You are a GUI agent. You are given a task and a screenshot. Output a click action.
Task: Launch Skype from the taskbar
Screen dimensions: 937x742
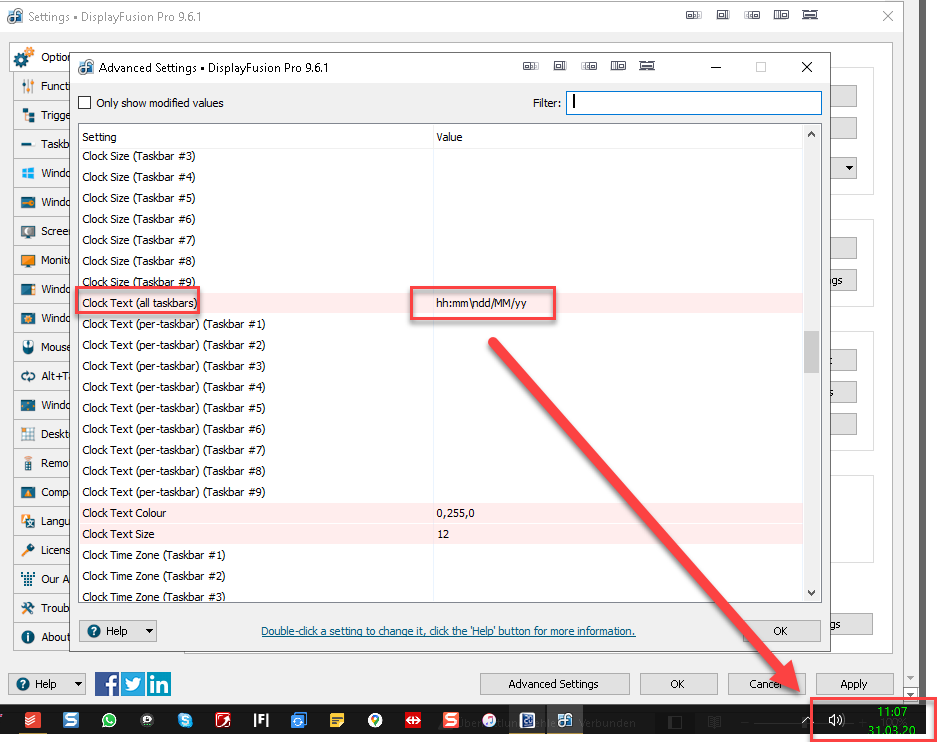click(x=185, y=720)
